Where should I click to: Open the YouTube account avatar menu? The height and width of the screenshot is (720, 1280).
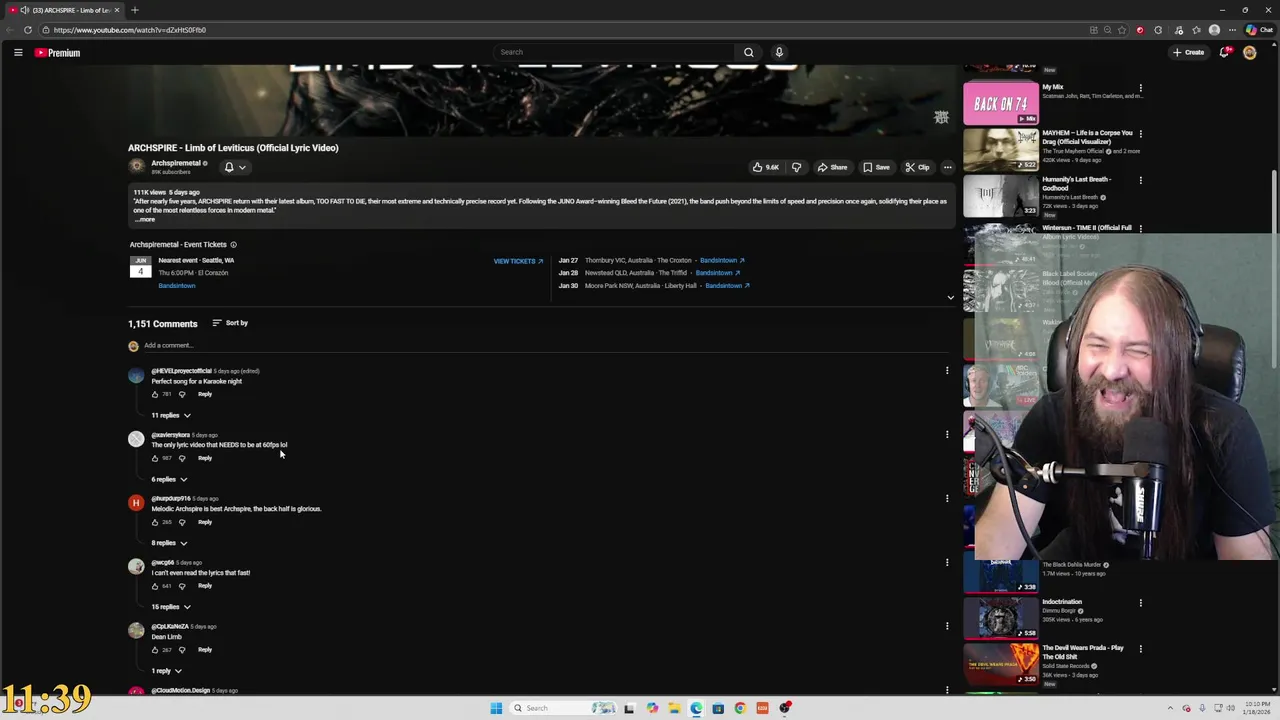[1250, 52]
